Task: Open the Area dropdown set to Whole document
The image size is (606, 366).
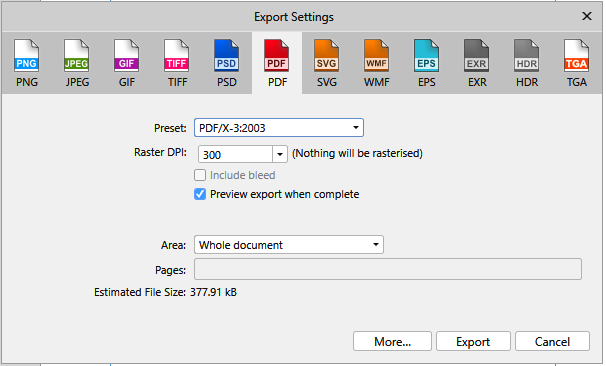Action: coord(289,245)
